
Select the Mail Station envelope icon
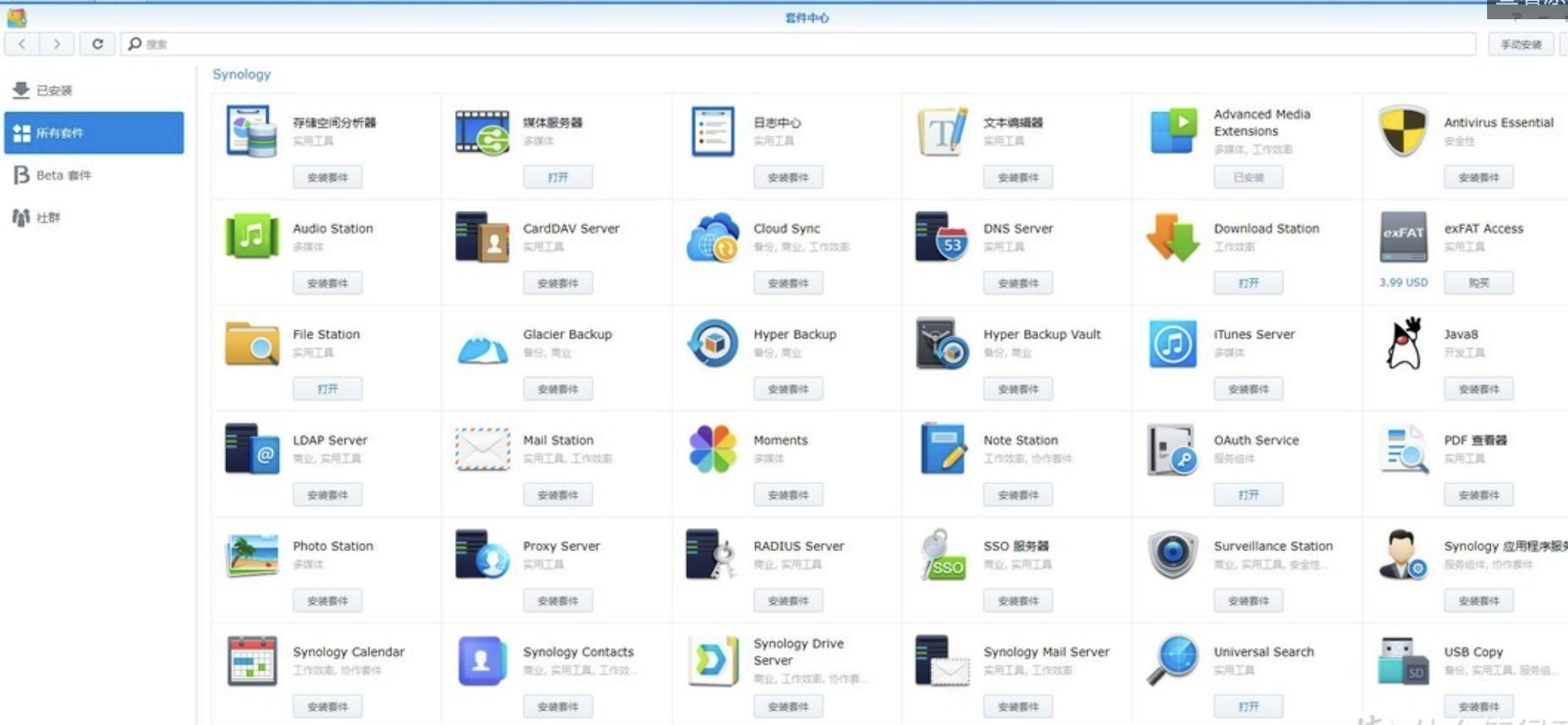click(x=483, y=449)
